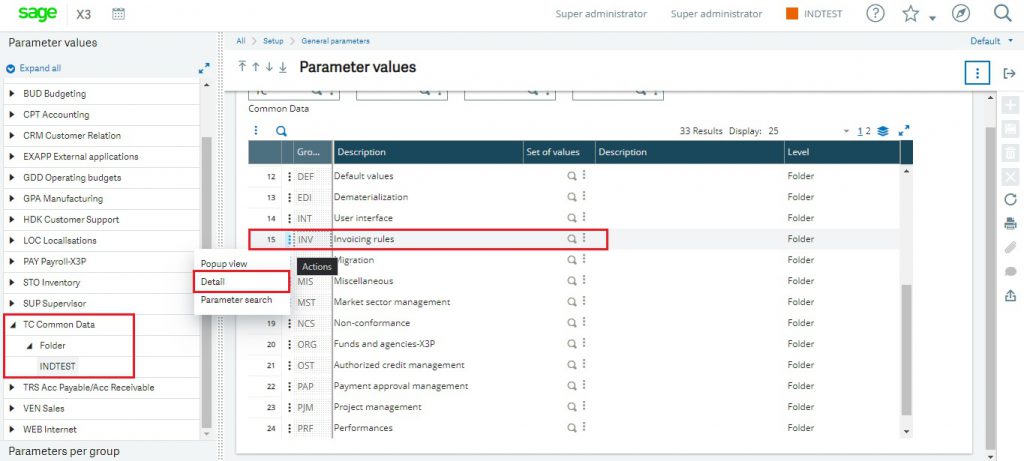The height and width of the screenshot is (461, 1024).
Task: Click the attachment paperclip icon
Action: coord(1010,247)
